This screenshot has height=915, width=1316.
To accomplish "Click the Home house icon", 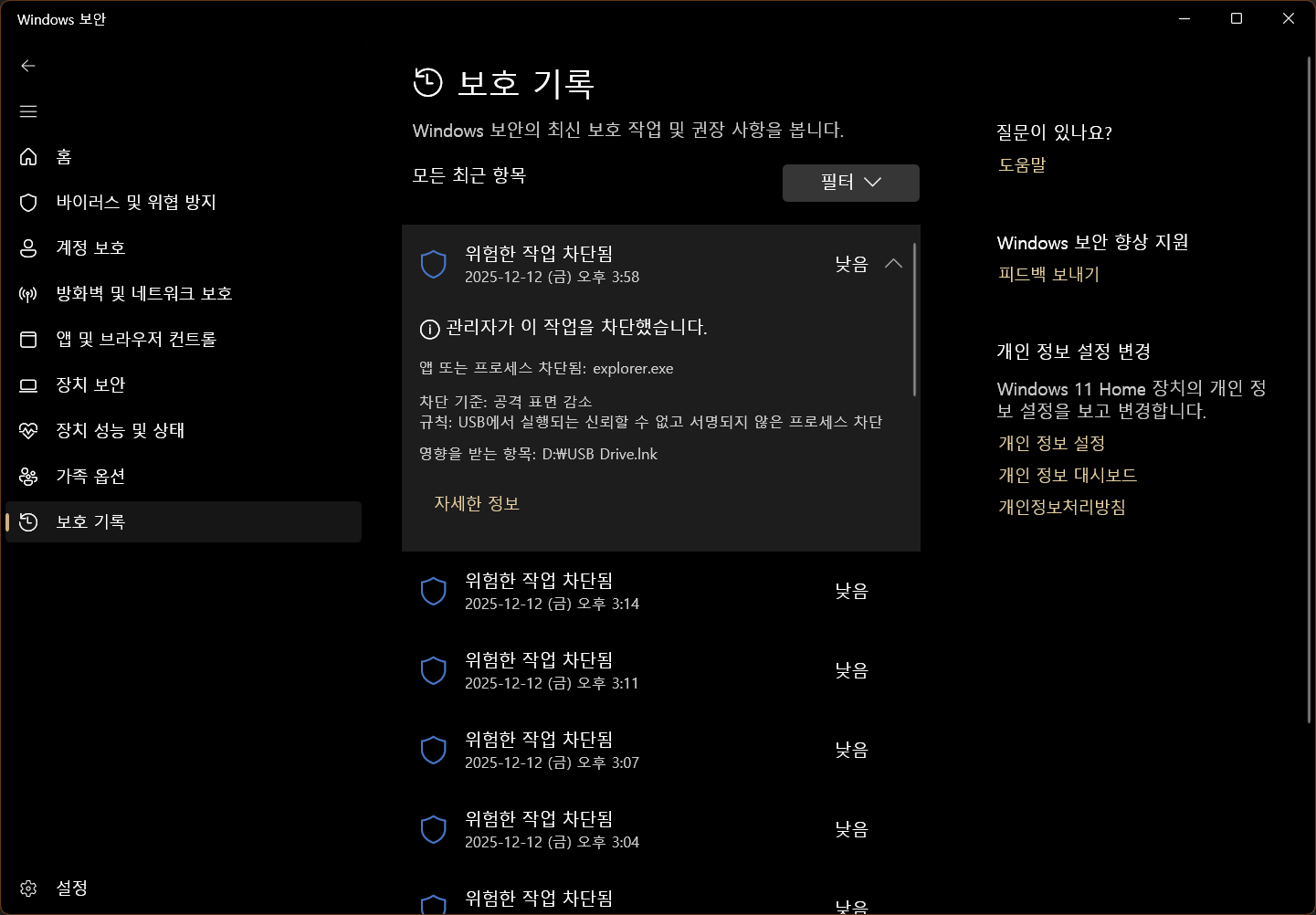I will point(28,157).
